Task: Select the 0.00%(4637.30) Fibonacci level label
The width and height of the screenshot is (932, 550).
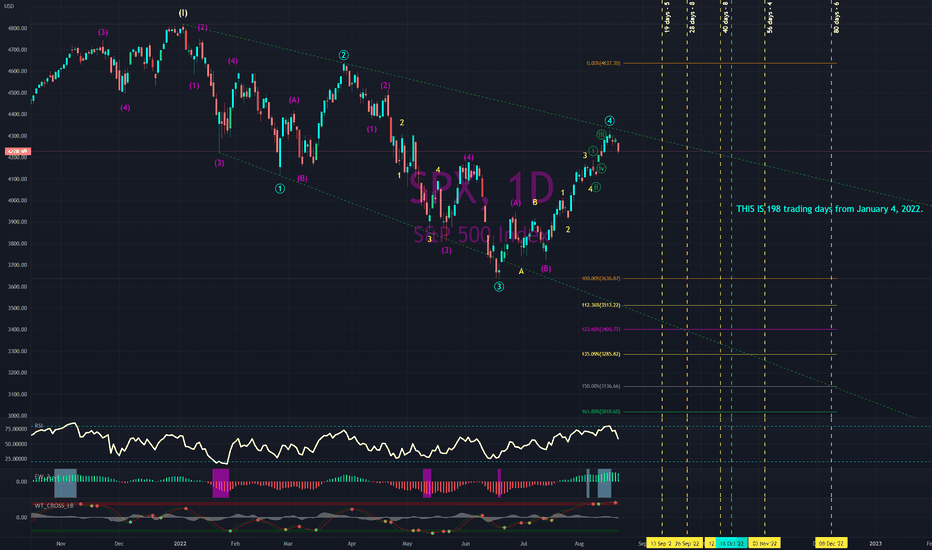Action: 603,63
